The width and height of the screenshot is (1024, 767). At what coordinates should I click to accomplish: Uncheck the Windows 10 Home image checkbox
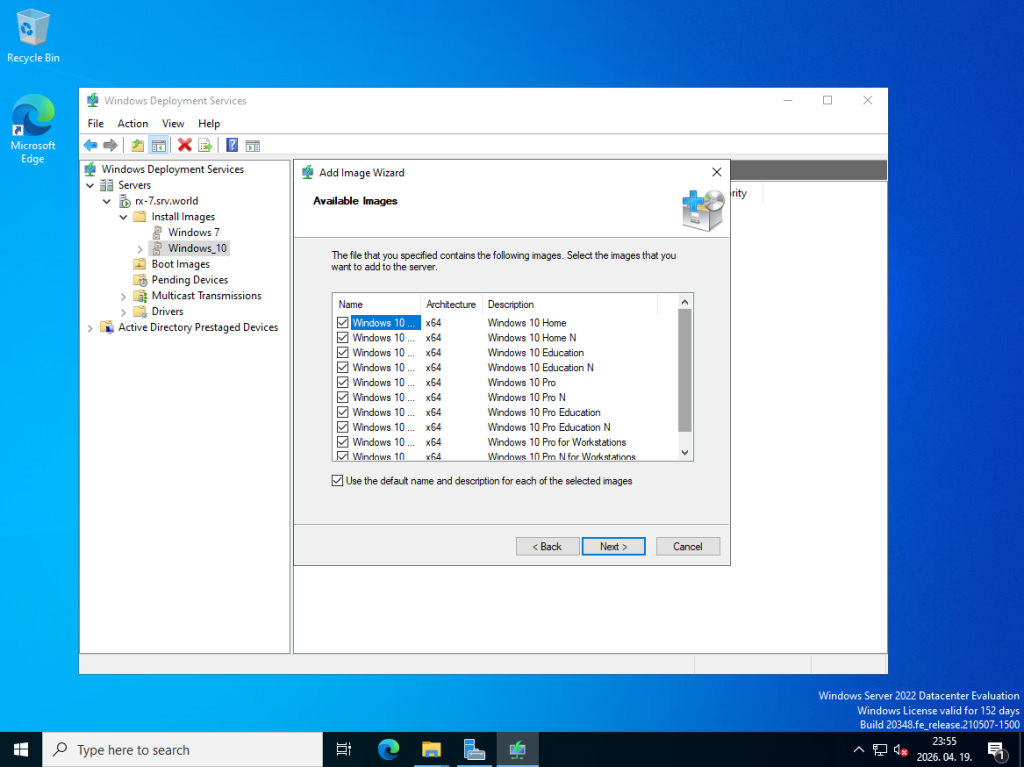[x=343, y=323]
